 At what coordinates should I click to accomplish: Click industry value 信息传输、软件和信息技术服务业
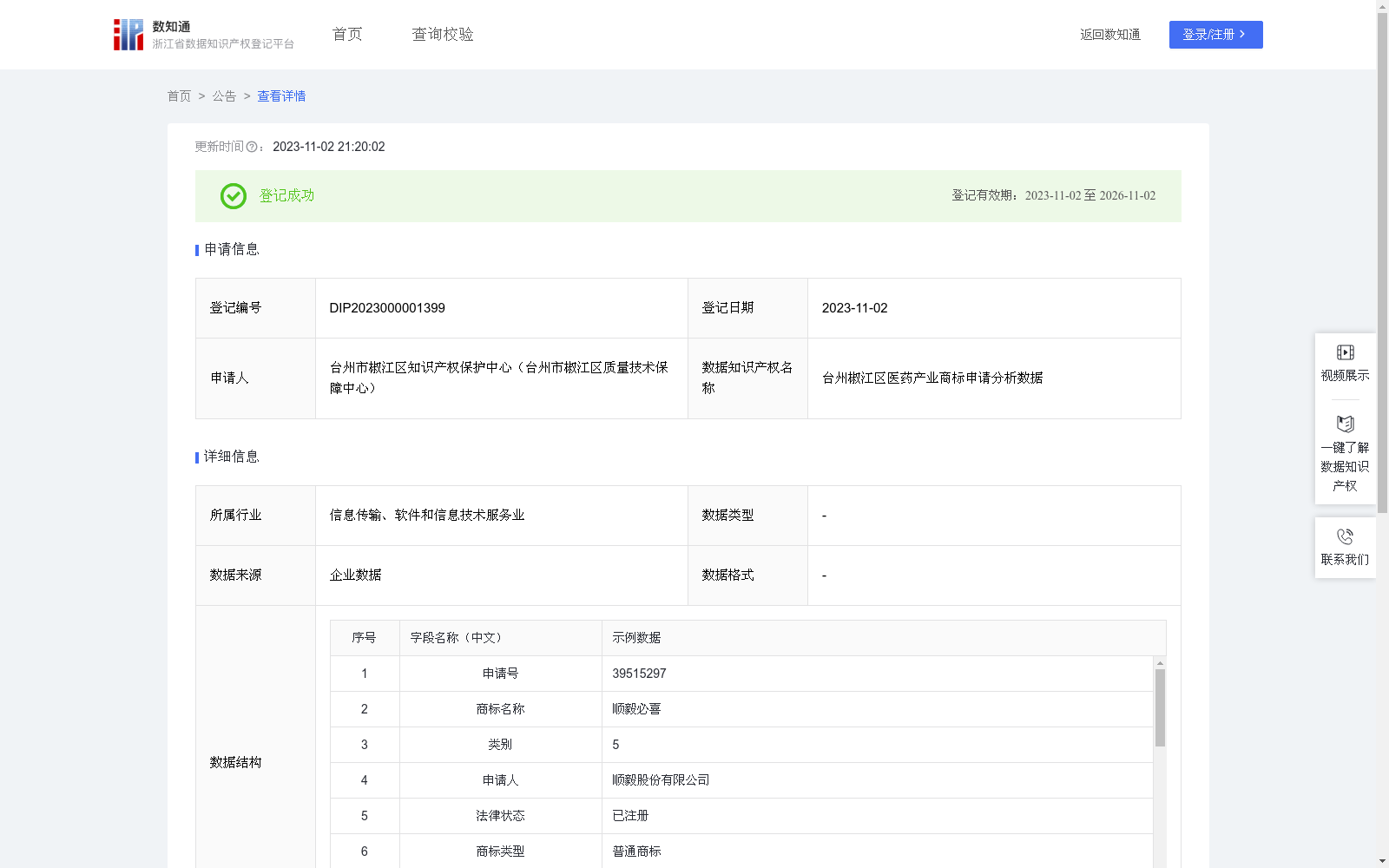tap(427, 516)
